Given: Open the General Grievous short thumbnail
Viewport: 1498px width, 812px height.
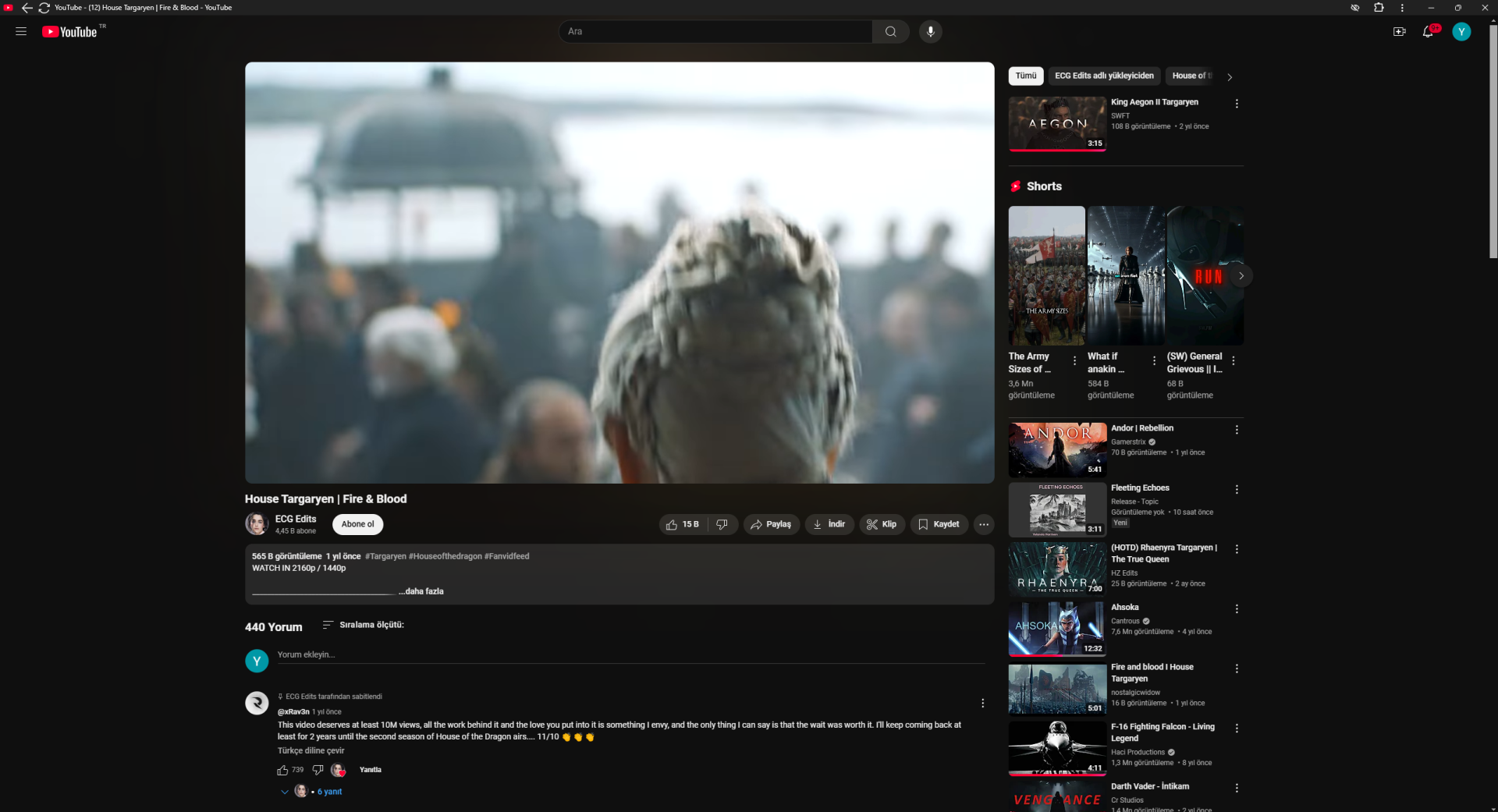Looking at the screenshot, I should point(1205,275).
